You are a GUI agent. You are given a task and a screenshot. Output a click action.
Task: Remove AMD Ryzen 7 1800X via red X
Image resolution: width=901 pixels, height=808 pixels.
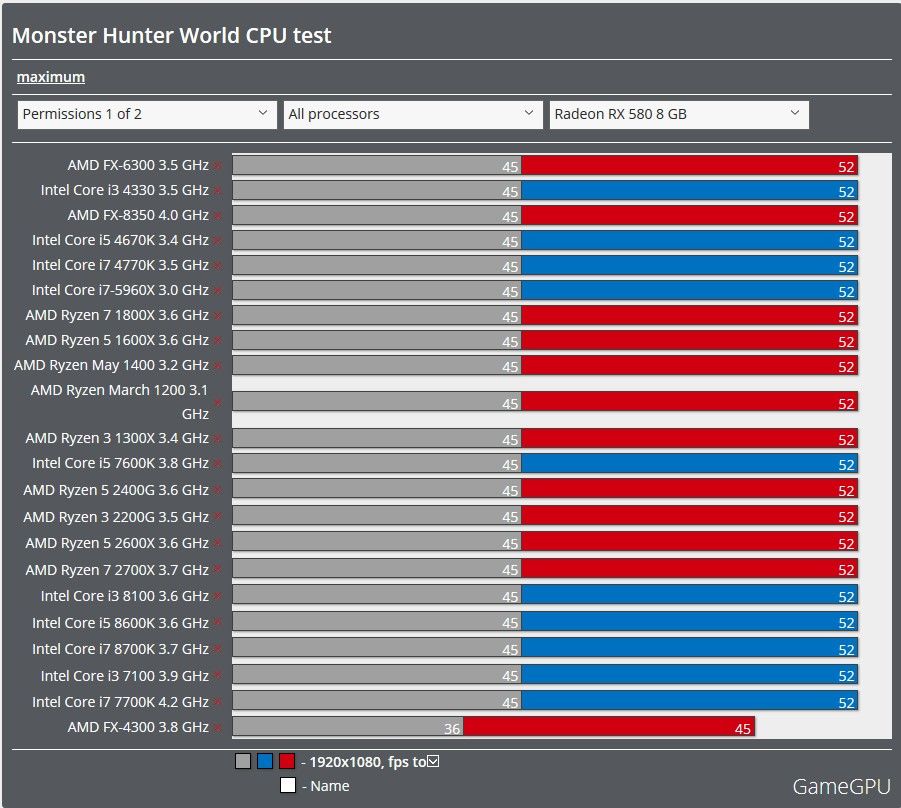[218, 316]
